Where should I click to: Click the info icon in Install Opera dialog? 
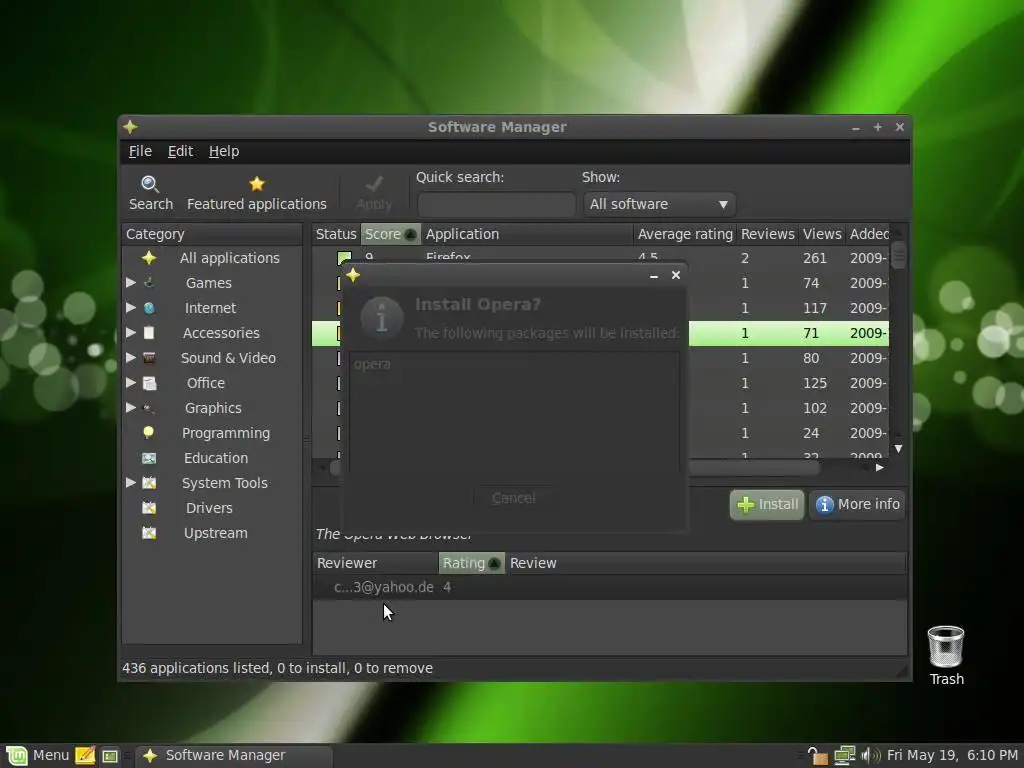tap(382, 318)
